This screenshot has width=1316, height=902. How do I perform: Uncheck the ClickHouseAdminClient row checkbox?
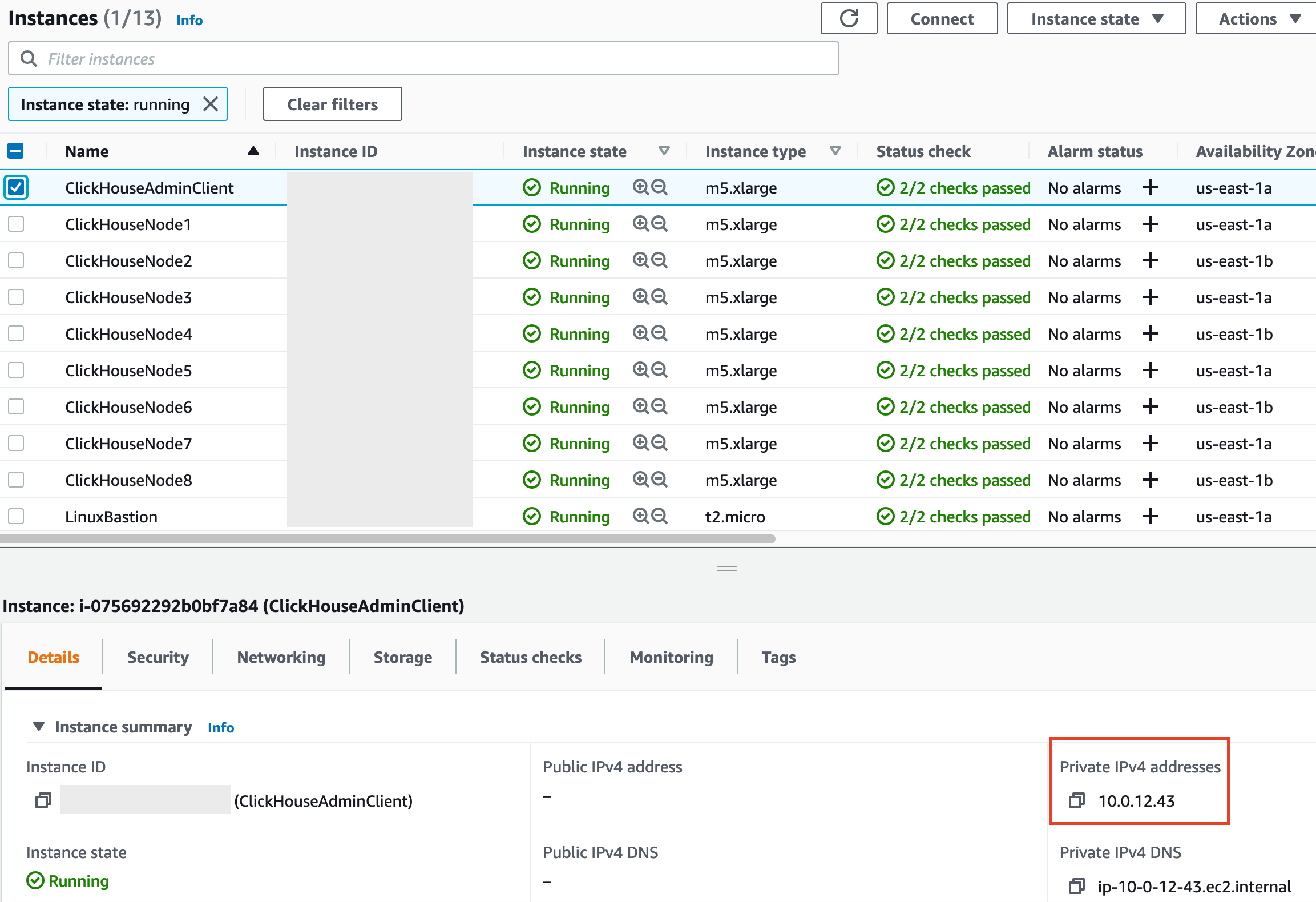pyautogui.click(x=16, y=187)
